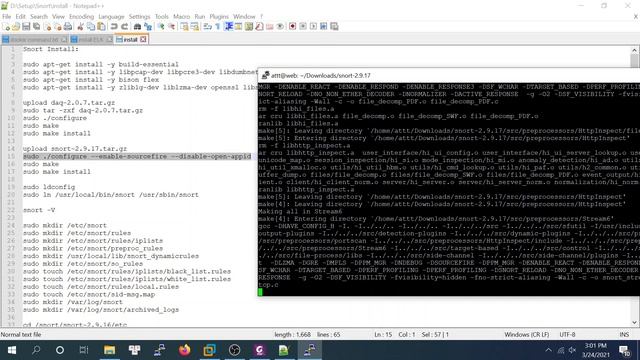Click the Redo toolbar icon
This screenshot has height=360, width=640.
124,27
